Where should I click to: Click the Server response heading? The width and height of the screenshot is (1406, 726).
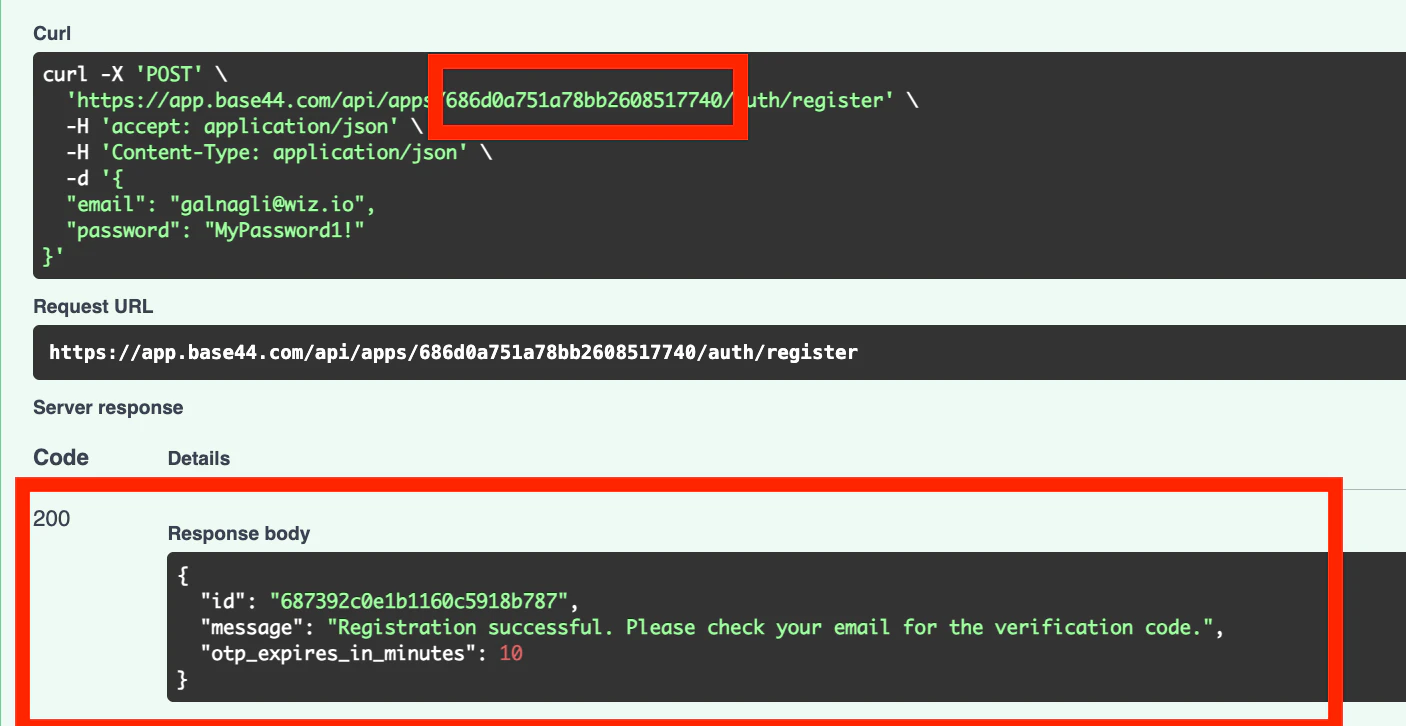[108, 408]
